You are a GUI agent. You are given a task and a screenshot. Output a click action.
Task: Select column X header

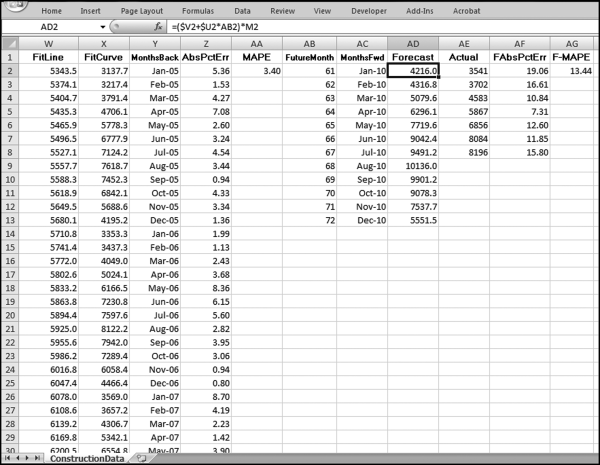click(104, 44)
